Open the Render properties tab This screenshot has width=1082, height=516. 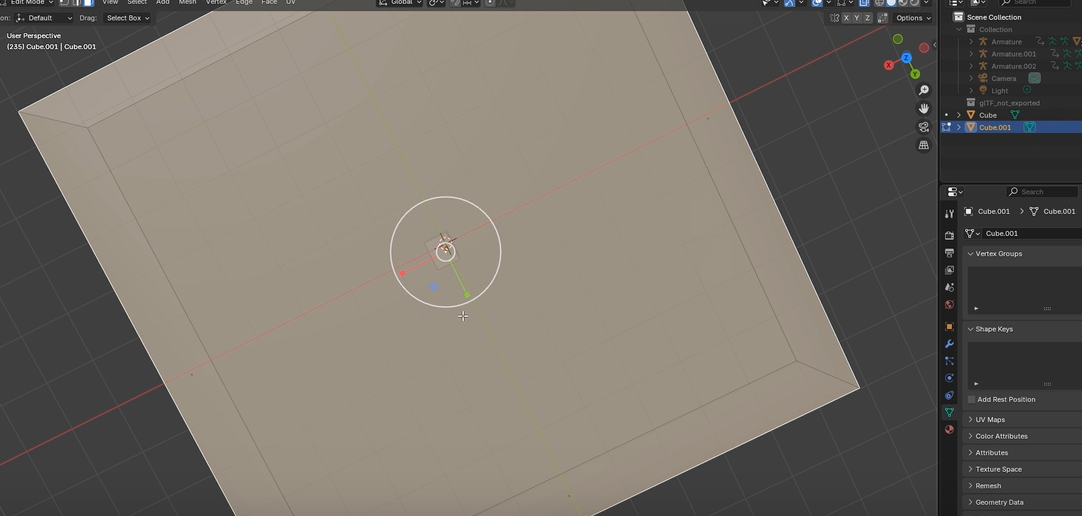point(950,236)
